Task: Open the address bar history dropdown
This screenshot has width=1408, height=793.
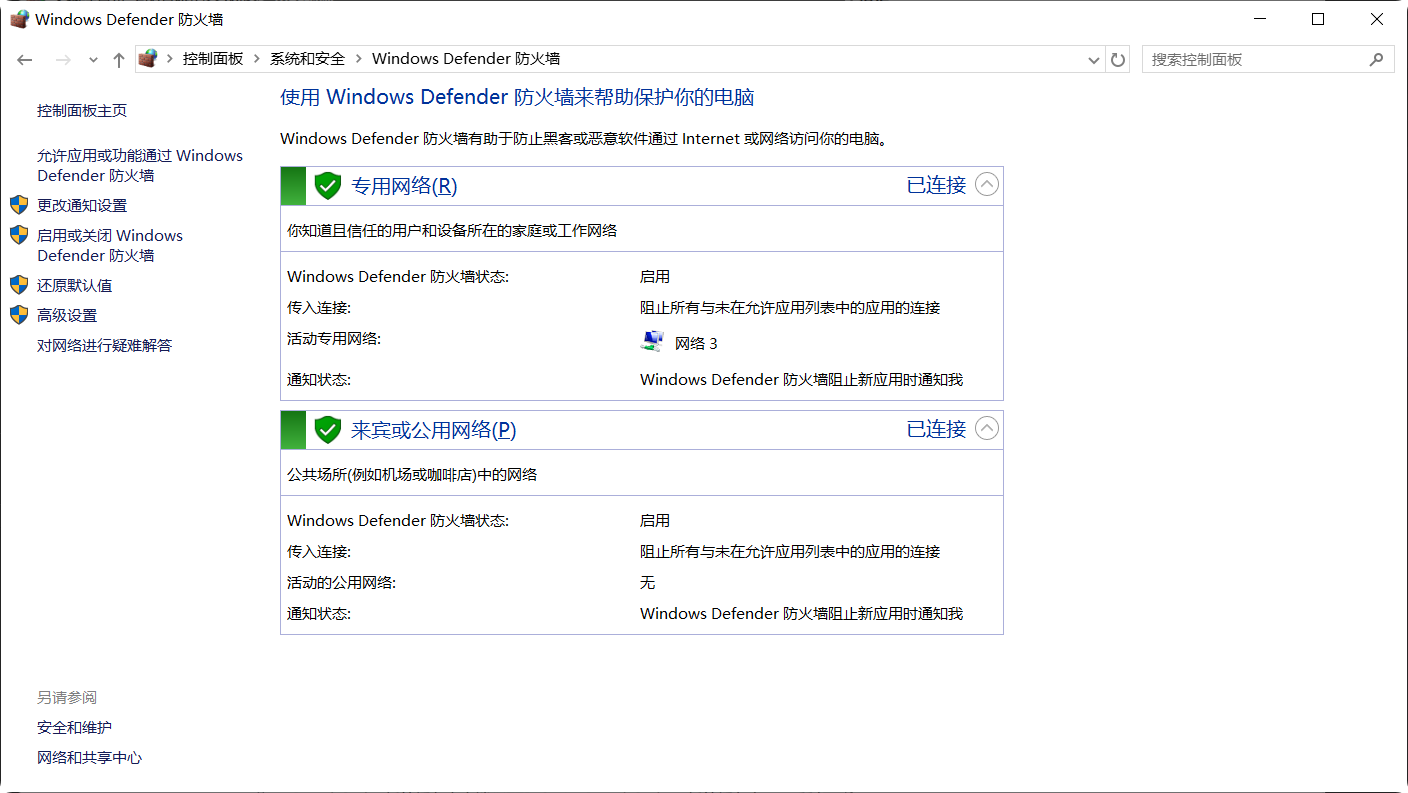Action: [1093, 60]
